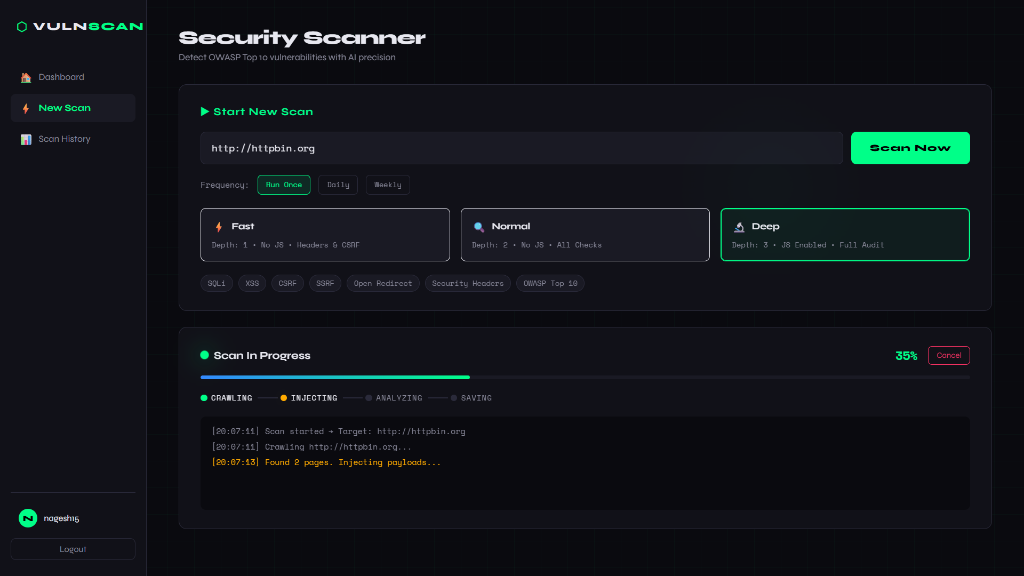Image resolution: width=1024 pixels, height=576 pixels.
Task: Start scanning with Scan Now button
Action: tap(910, 148)
